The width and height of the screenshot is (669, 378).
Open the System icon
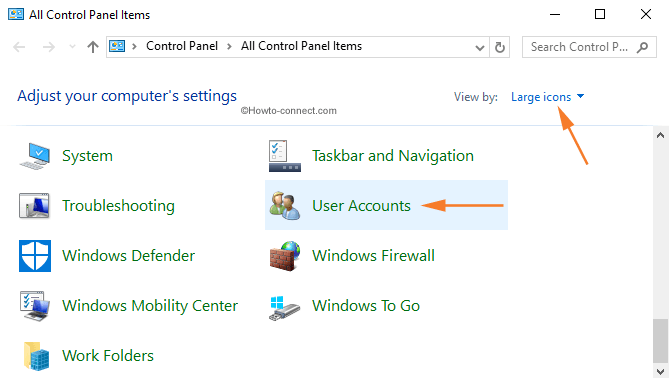point(35,156)
